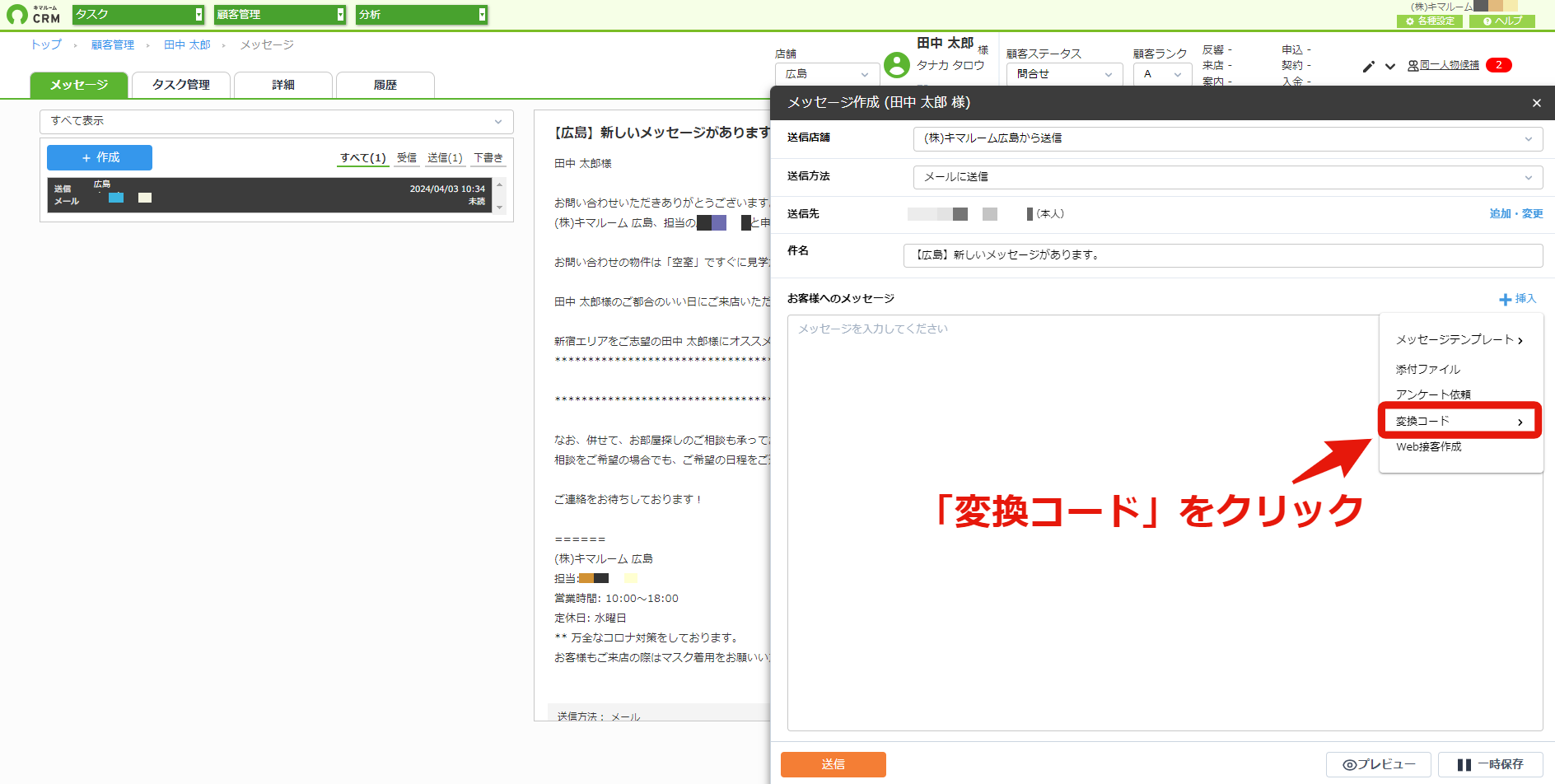Click the green customer avatar icon
1555x784 pixels.
click(896, 65)
